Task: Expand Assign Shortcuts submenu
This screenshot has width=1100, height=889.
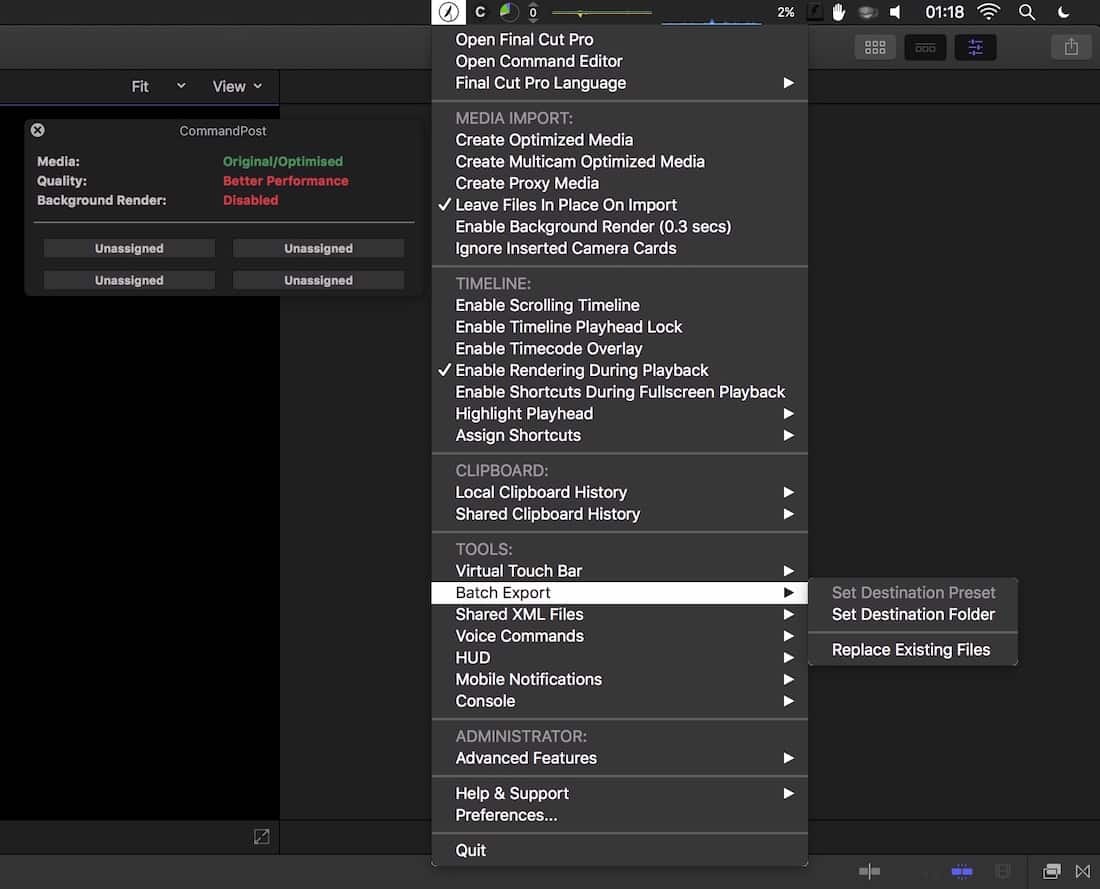Action: coord(619,436)
